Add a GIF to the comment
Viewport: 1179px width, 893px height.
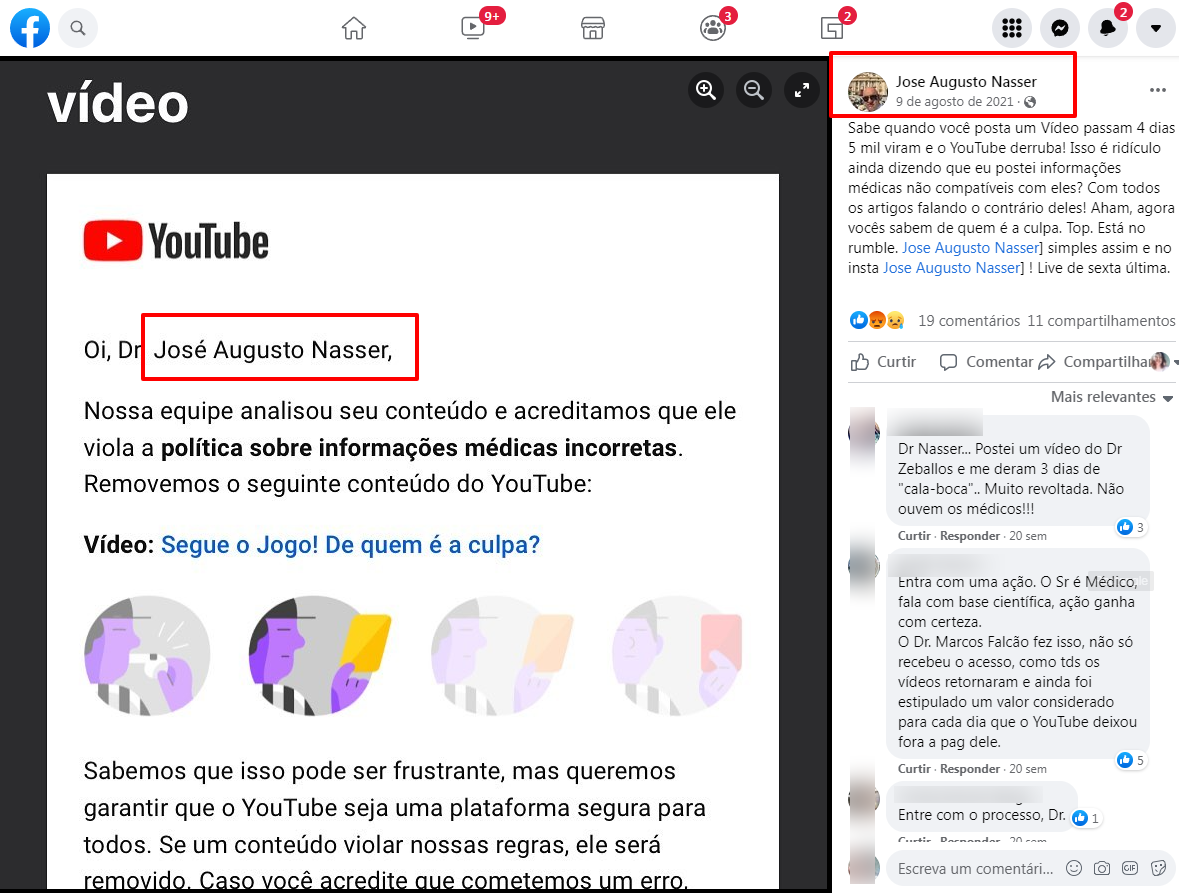[x=1129, y=868]
